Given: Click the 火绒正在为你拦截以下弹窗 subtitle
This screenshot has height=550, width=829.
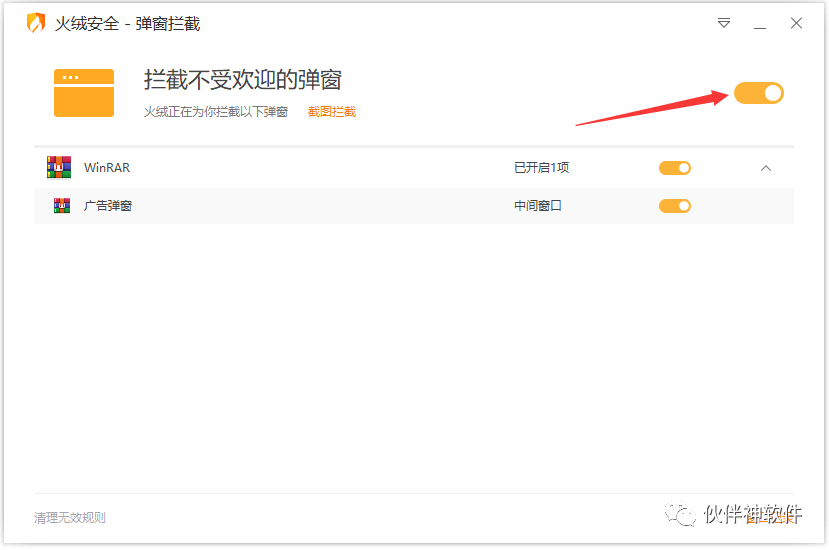Looking at the screenshot, I should coord(216,112).
